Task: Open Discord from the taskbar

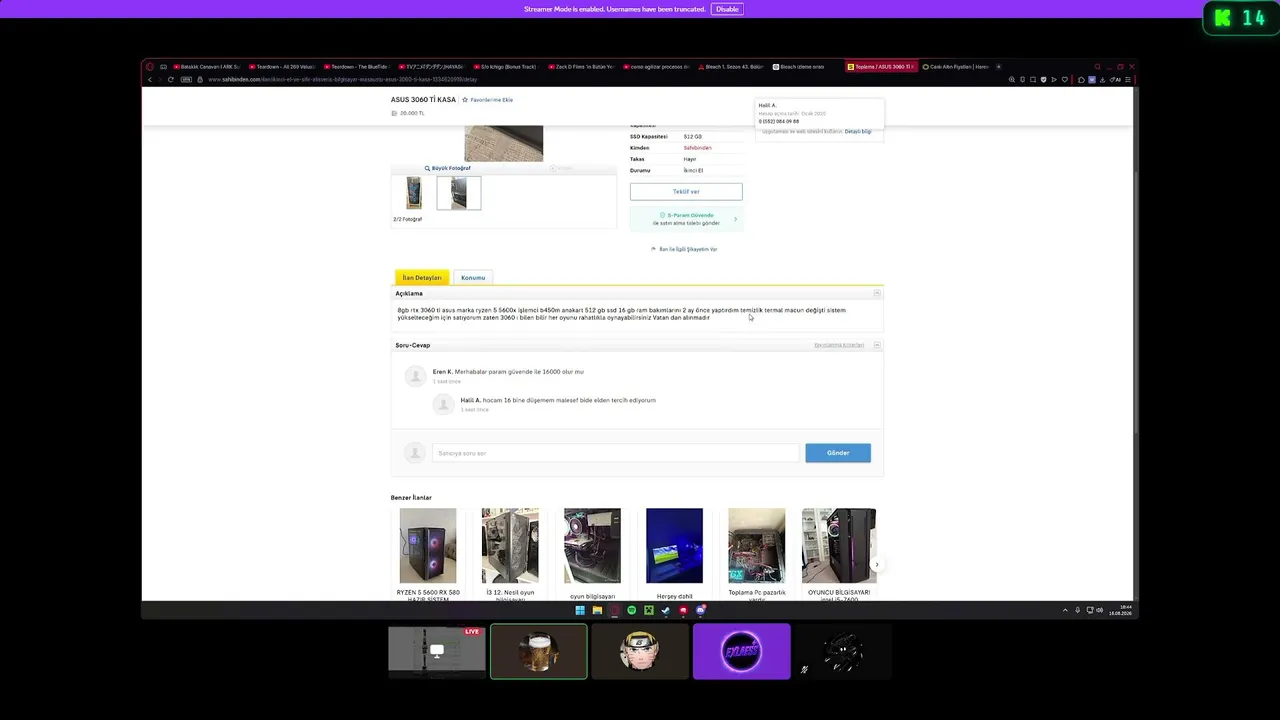Action: pos(700,611)
